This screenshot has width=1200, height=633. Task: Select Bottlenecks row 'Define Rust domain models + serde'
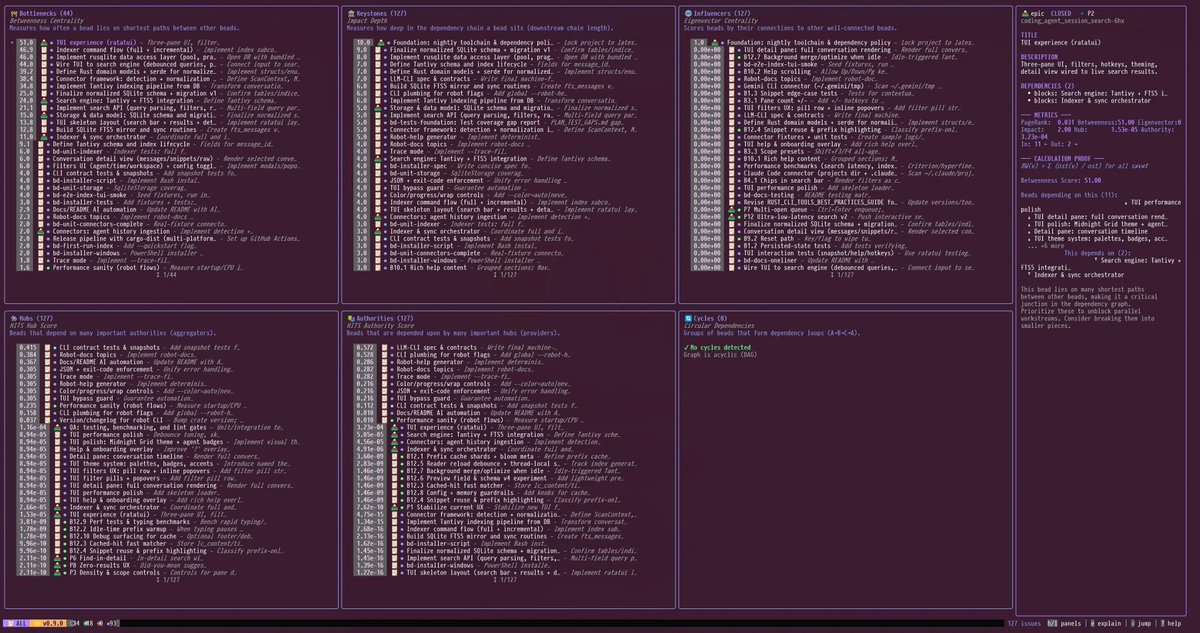coord(160,72)
